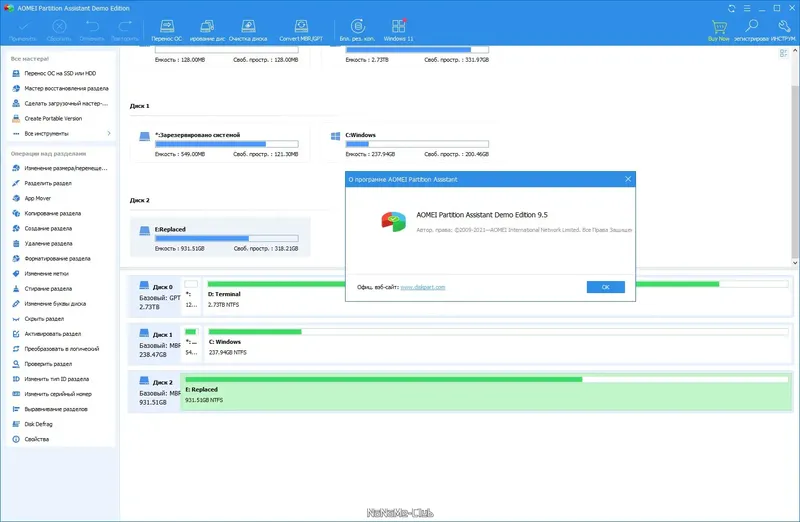Select Изменение метки operation
The image size is (800, 522).
click(x=40, y=274)
